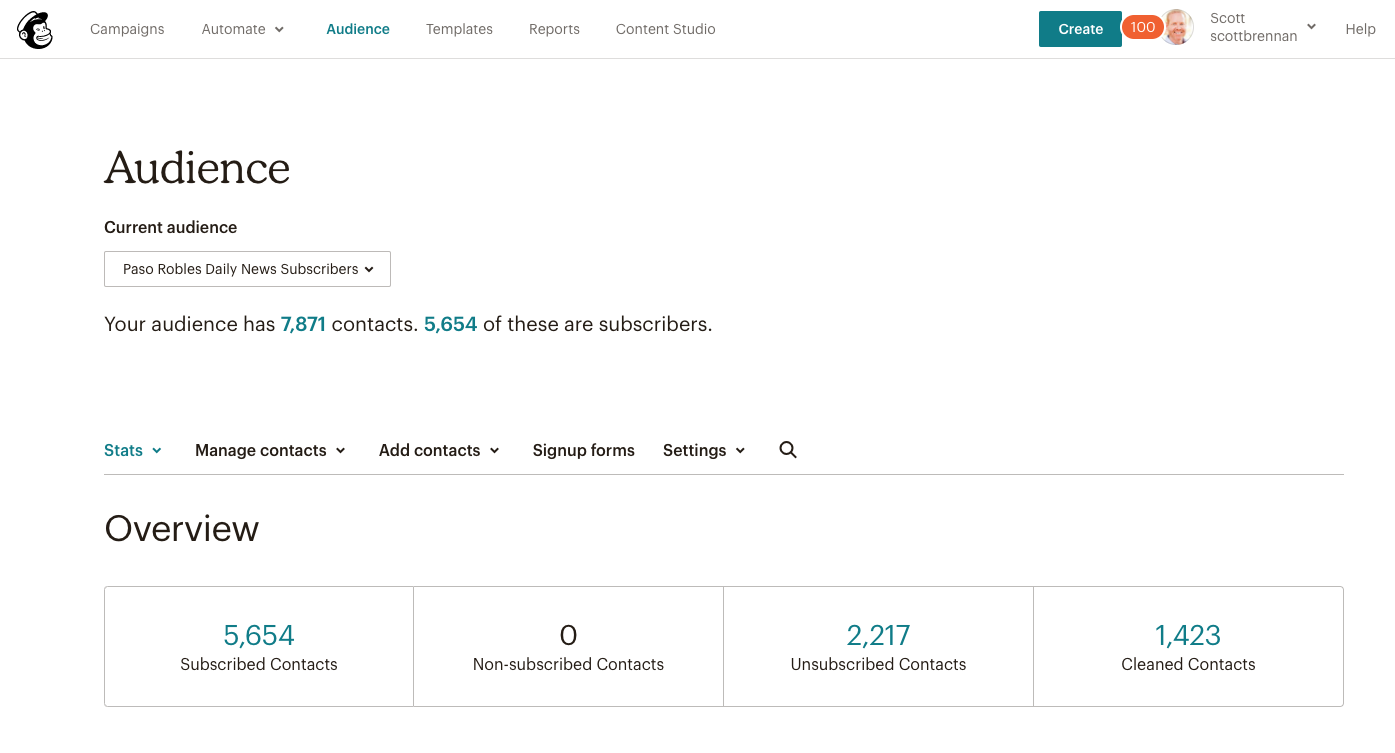Open the Signup forms tab

click(583, 450)
